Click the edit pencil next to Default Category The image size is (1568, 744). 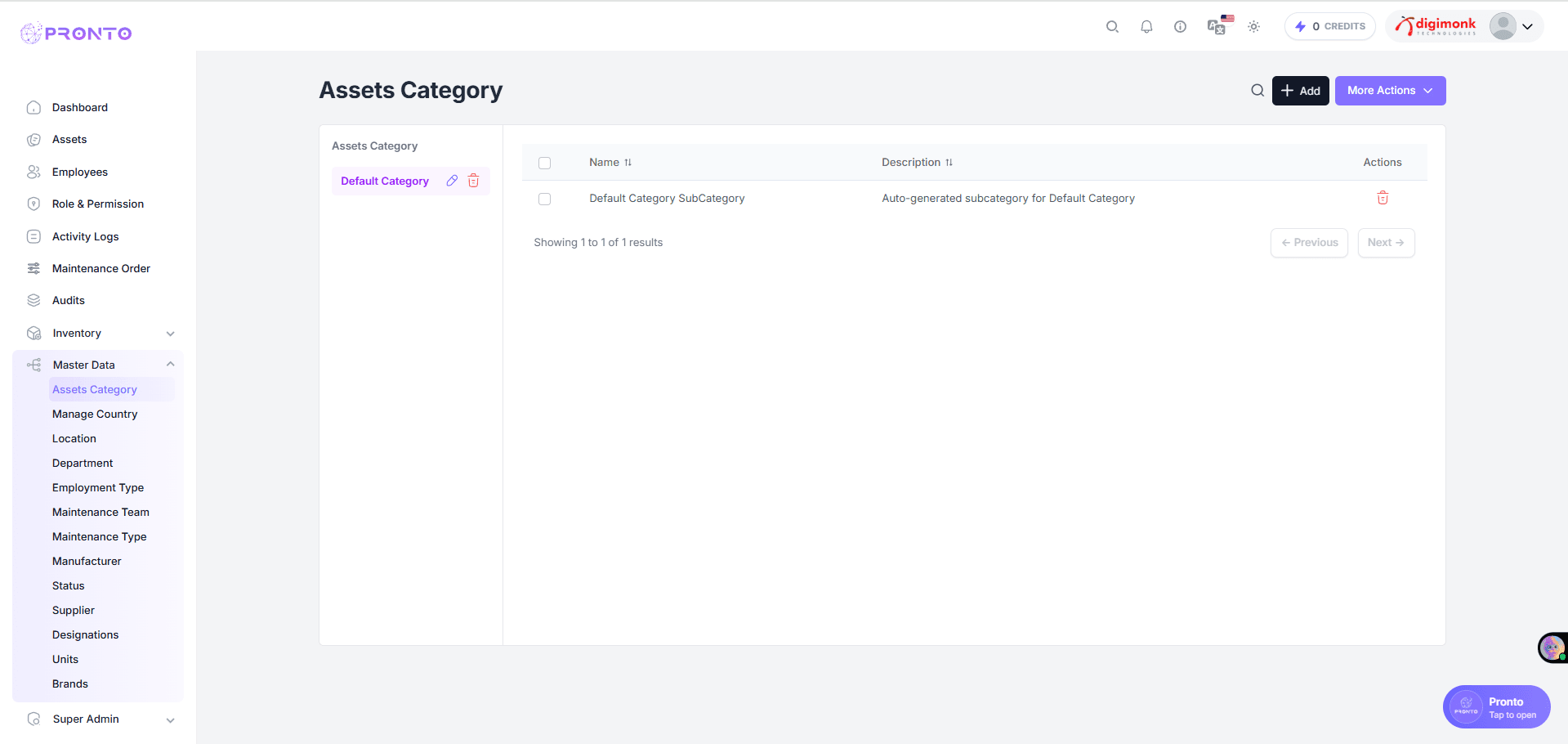[x=453, y=181]
